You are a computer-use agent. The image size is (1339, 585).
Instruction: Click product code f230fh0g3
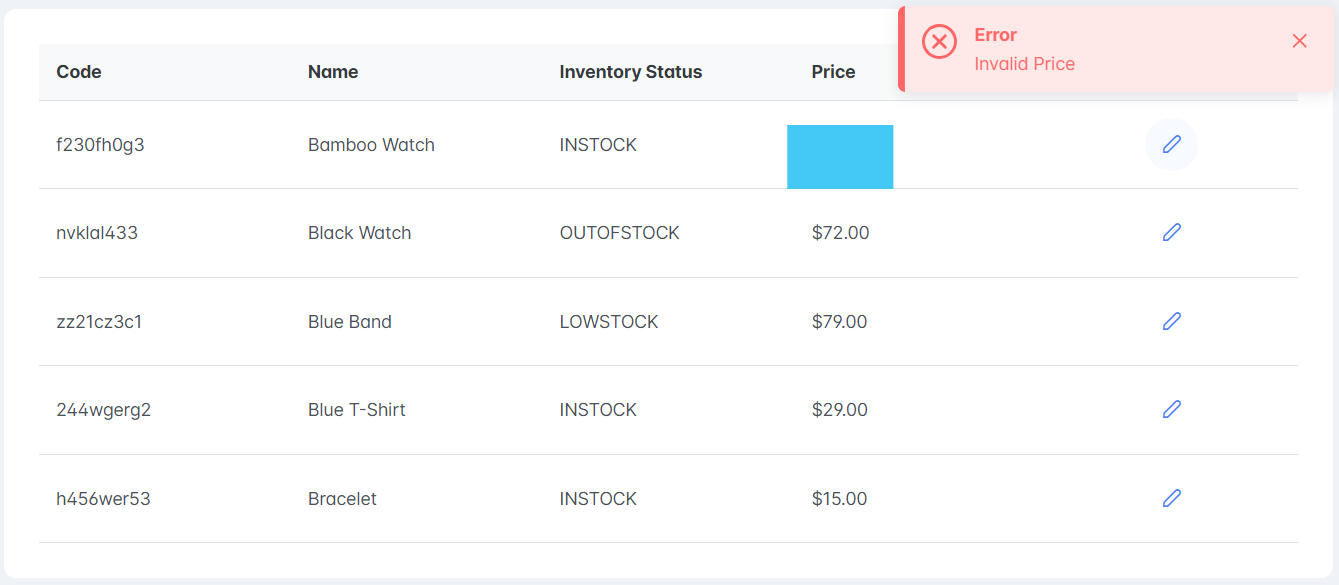pos(100,145)
